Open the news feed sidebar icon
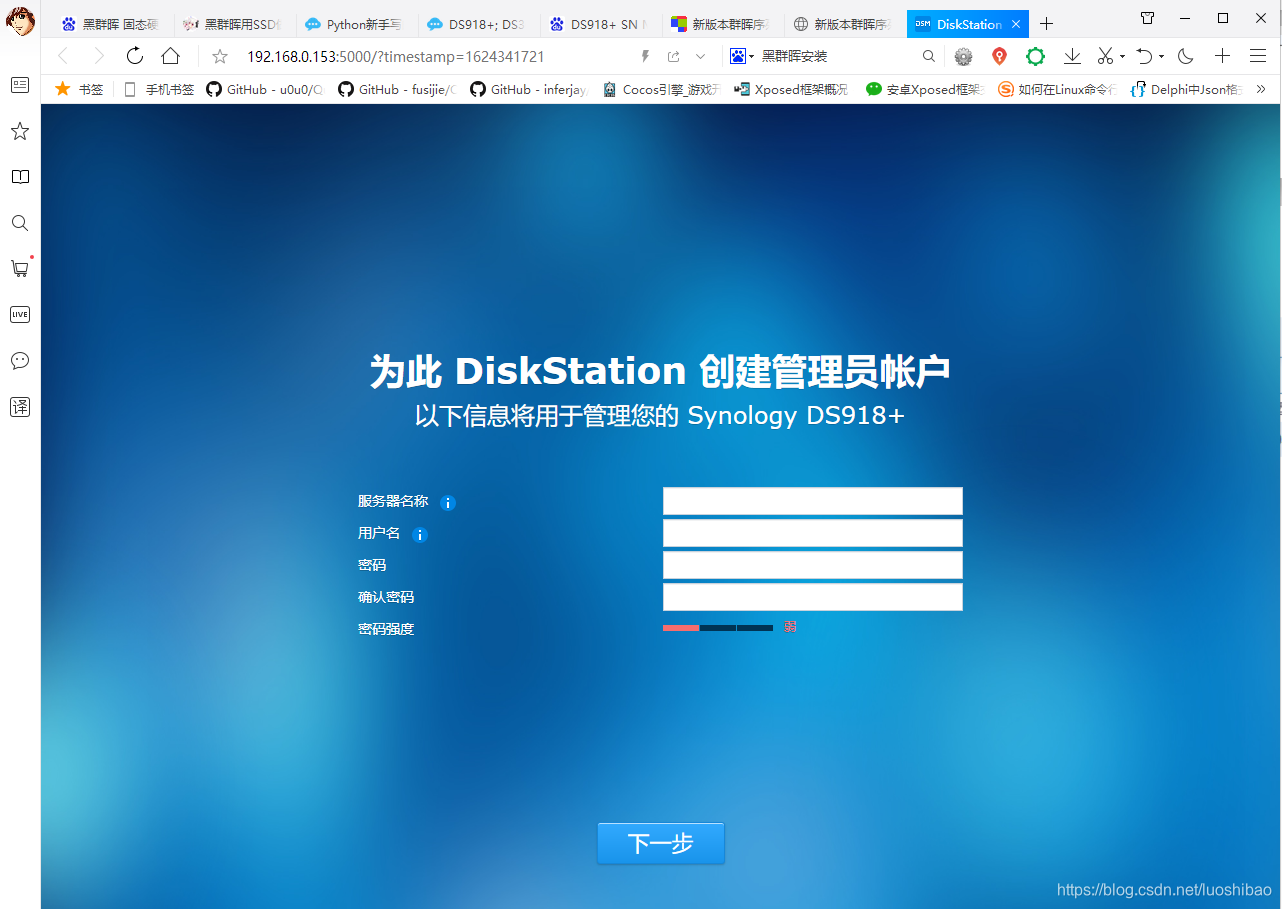 (20, 85)
